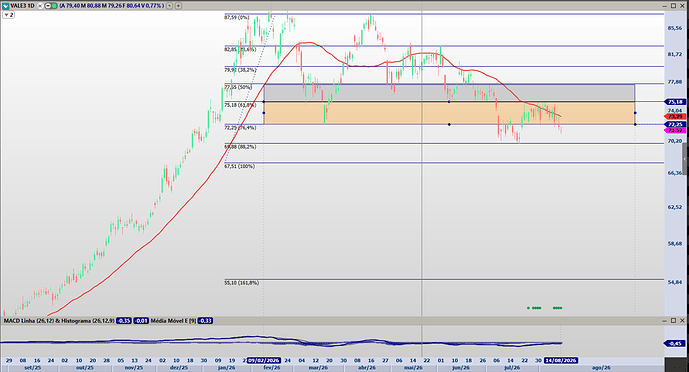689x372 pixels.
Task: Select the 67,51 (100%) Fibonacci label
Action: 239,166
